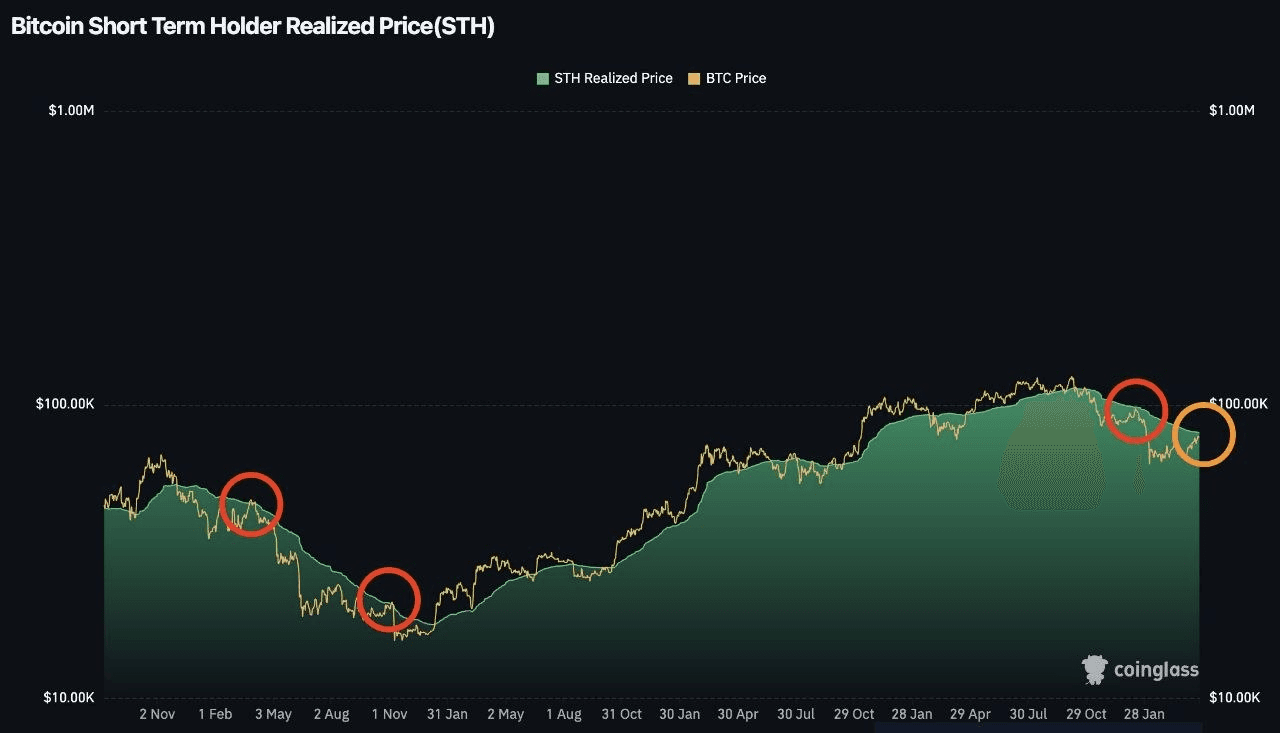This screenshot has width=1280, height=733.
Task: Click the yellow BTC Price legend swatch
Action: tap(694, 78)
